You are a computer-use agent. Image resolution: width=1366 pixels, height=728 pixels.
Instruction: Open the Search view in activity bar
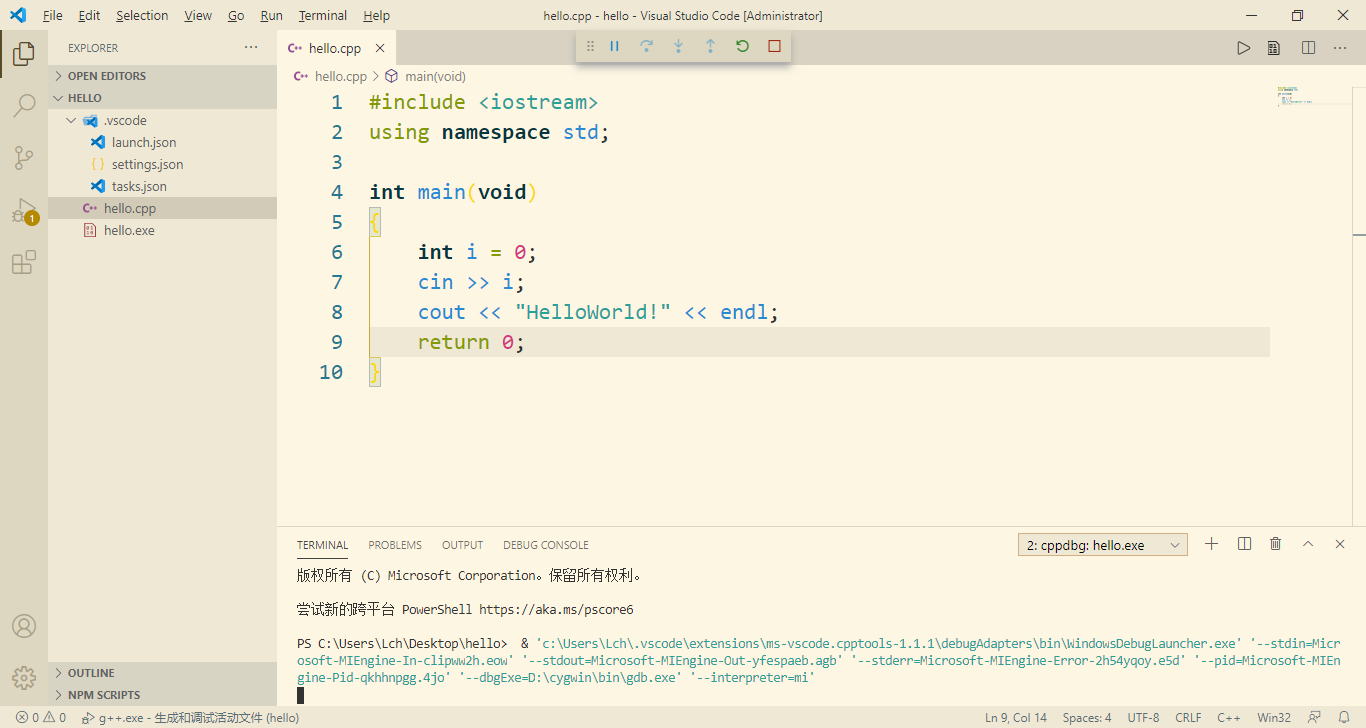24,106
